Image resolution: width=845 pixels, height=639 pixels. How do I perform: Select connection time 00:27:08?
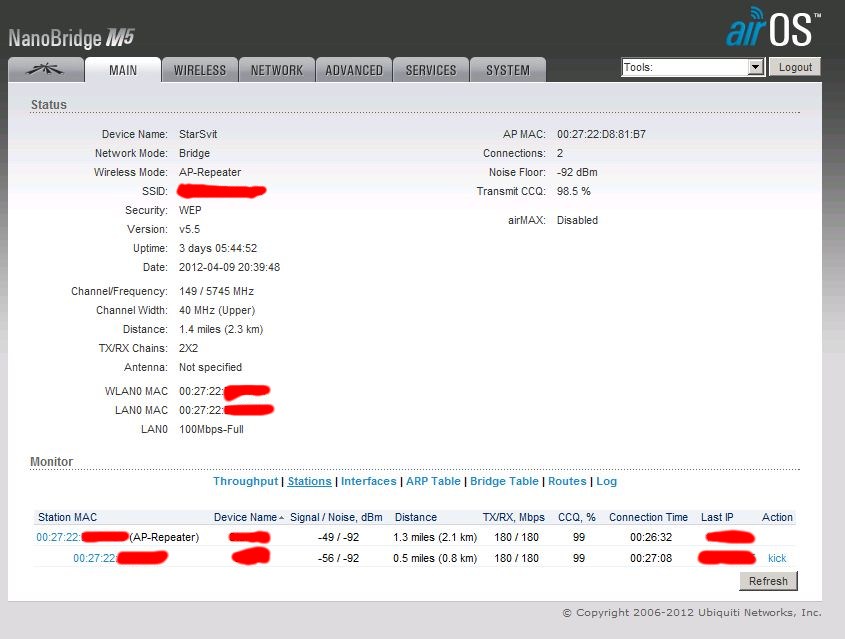point(651,558)
